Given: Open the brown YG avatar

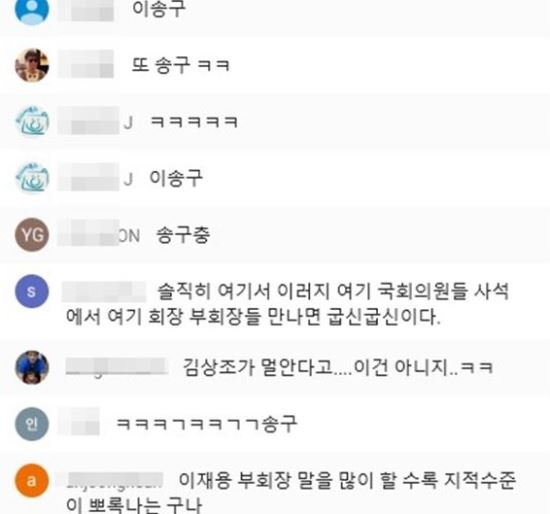Looking at the screenshot, I should [x=32, y=234].
